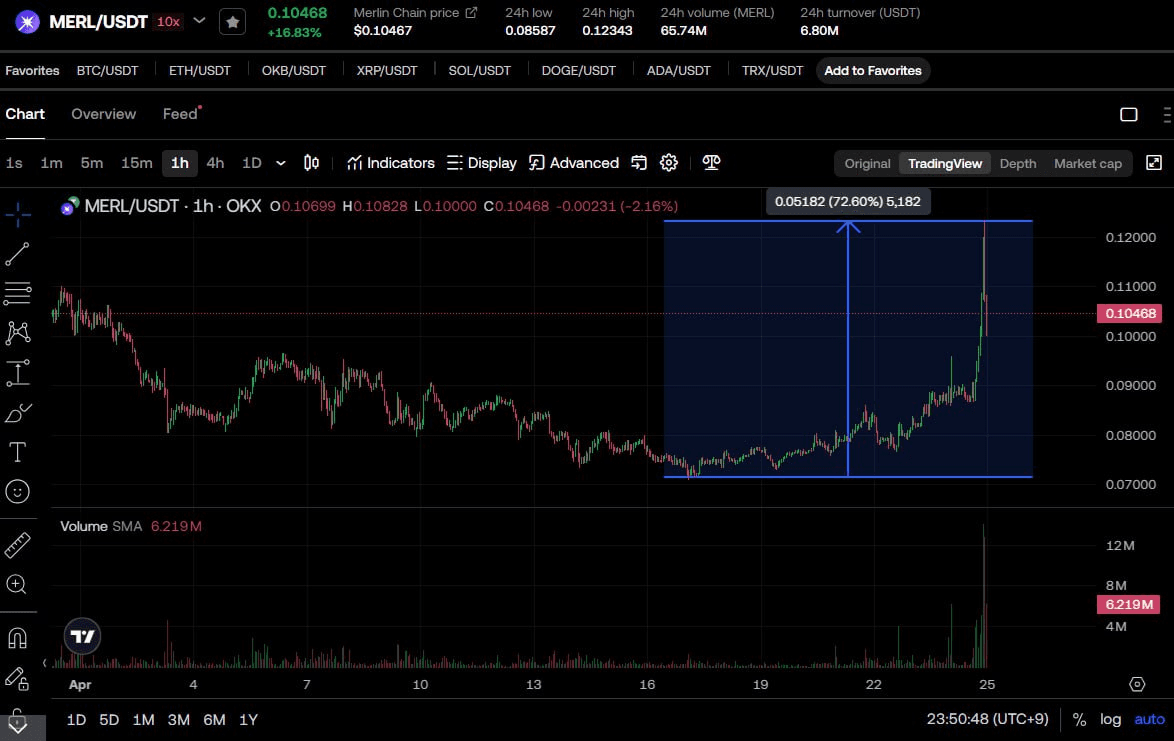Open time axis settings hexagon icon
Image resolution: width=1174 pixels, height=741 pixels.
coord(1137,684)
